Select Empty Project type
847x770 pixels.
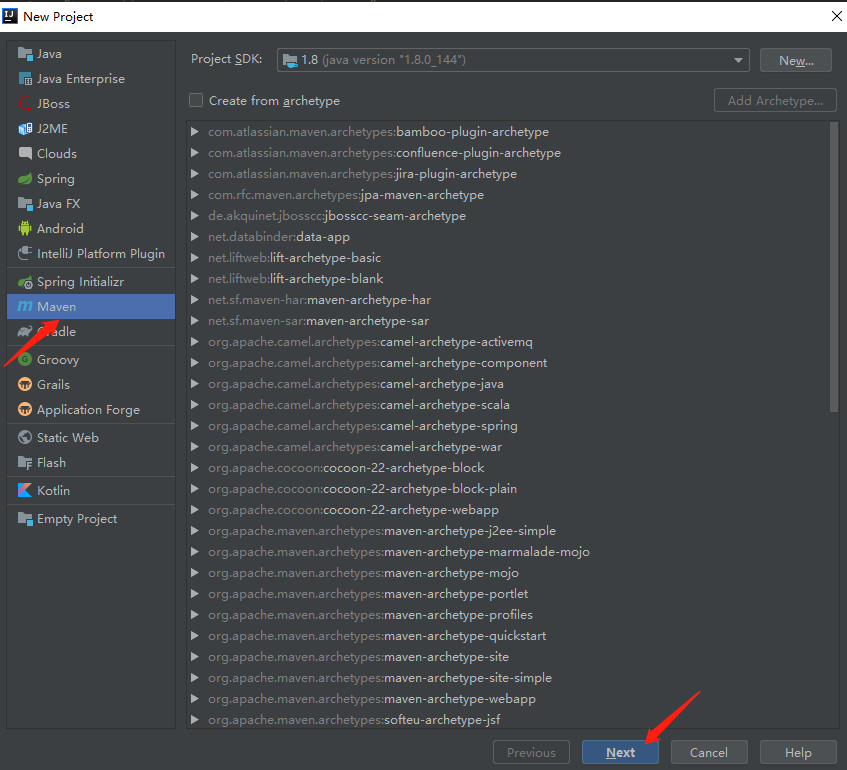(x=91, y=519)
